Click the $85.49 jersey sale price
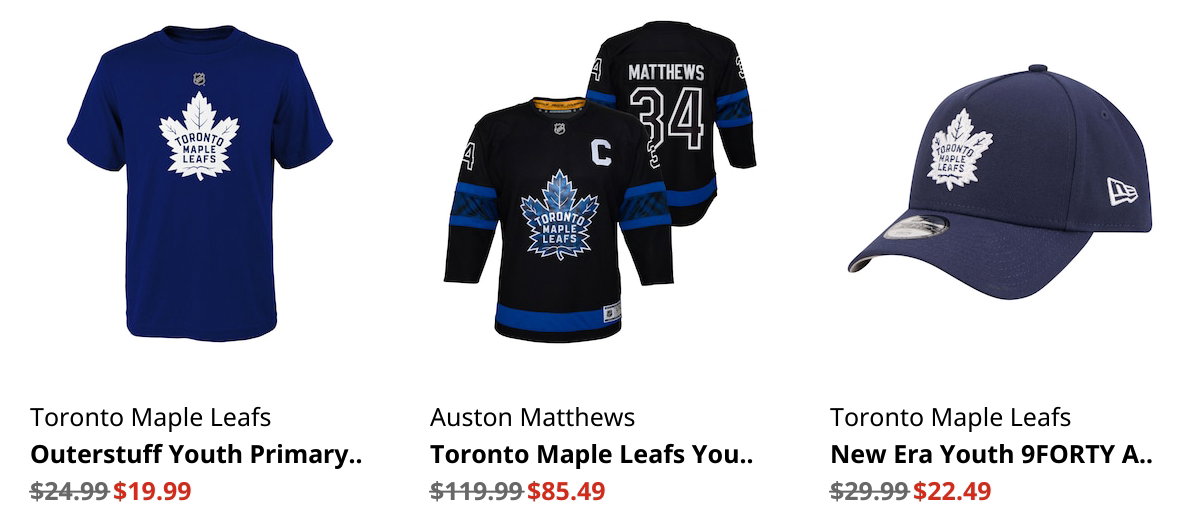 [566, 492]
